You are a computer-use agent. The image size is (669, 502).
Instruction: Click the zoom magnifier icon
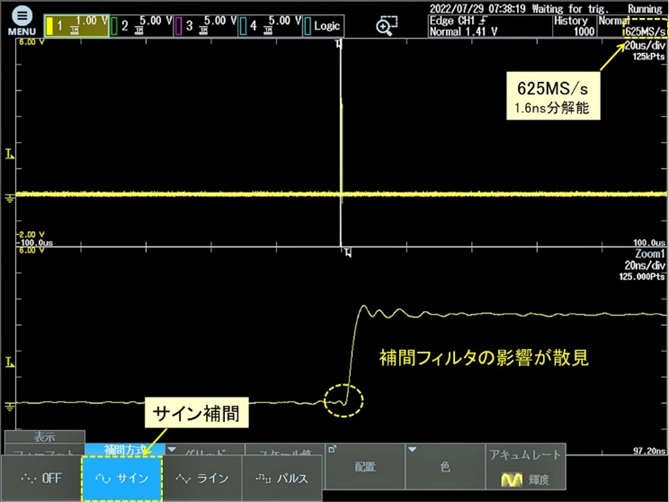click(x=386, y=26)
